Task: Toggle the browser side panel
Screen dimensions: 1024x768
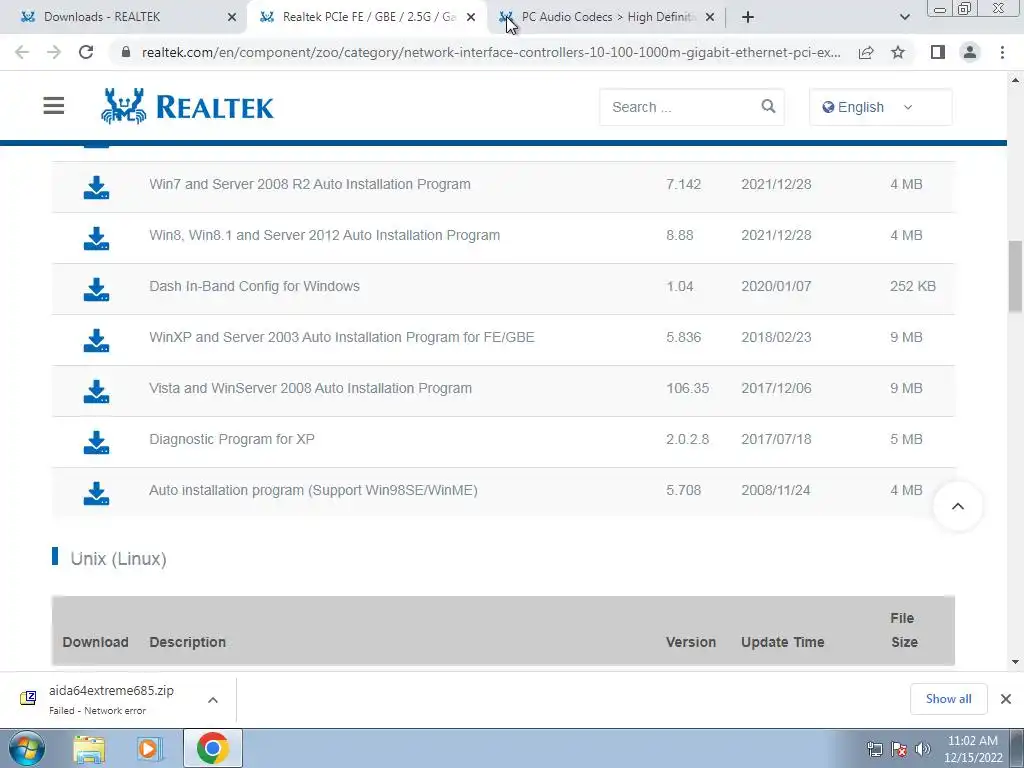Action: point(938,52)
